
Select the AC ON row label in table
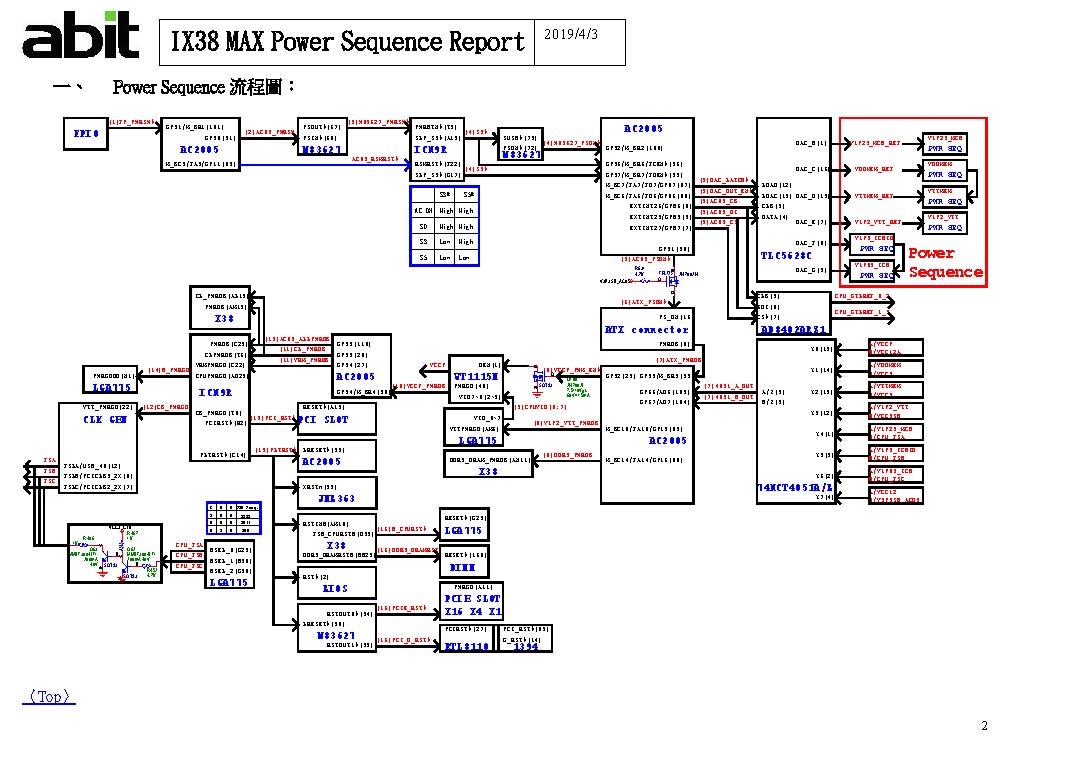(423, 211)
